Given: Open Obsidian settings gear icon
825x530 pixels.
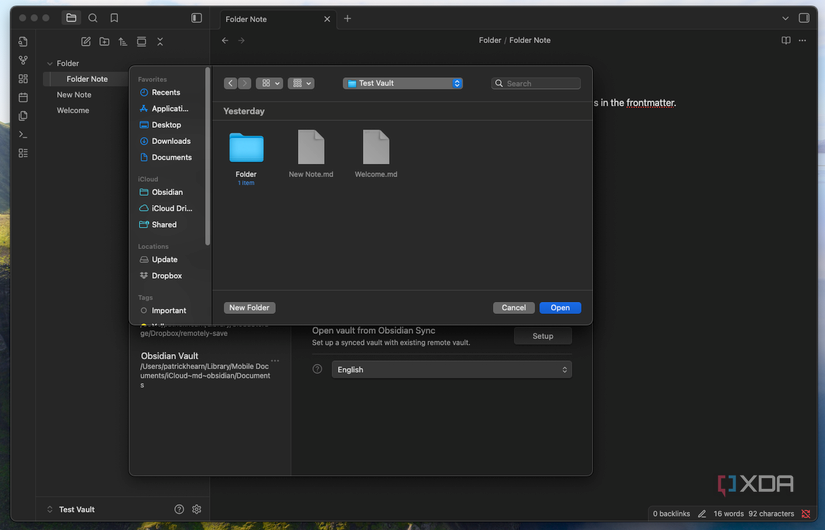Looking at the screenshot, I should point(197,509).
